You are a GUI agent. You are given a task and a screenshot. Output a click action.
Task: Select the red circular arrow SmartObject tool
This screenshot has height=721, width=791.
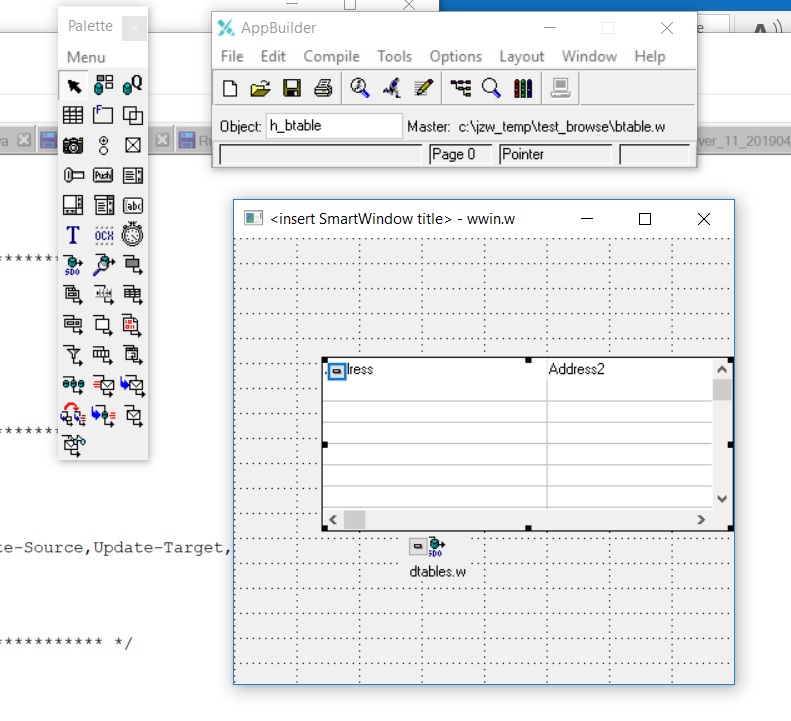73,414
